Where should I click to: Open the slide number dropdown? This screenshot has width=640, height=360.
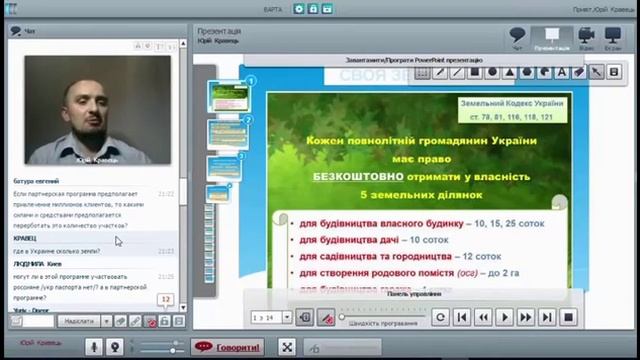287,317
